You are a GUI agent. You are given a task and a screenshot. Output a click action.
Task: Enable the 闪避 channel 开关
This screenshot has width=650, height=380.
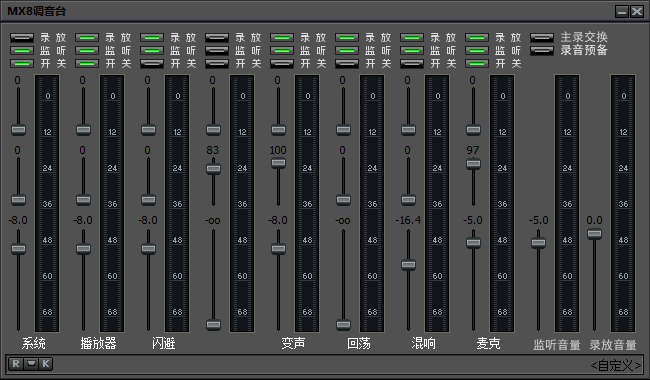(152, 63)
